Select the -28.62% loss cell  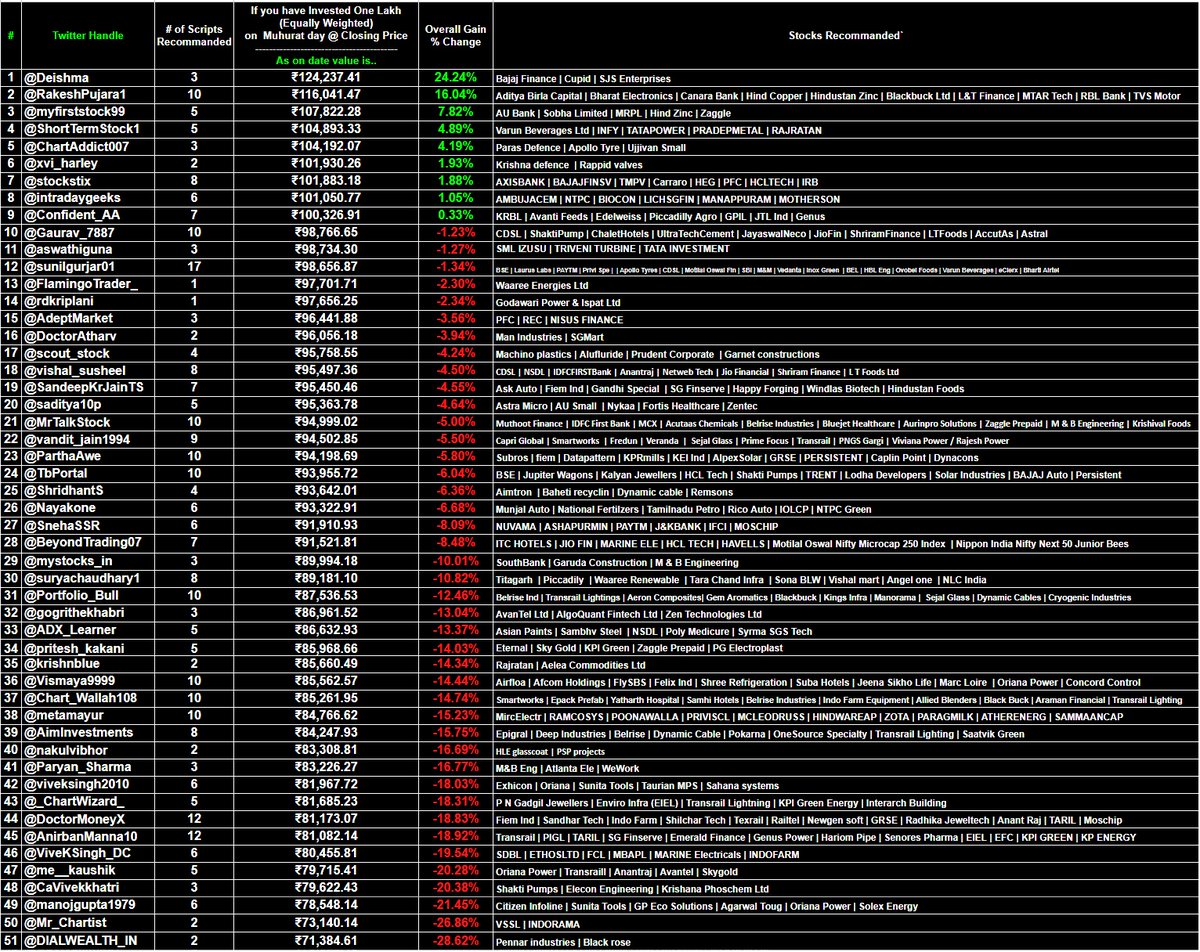455,939
